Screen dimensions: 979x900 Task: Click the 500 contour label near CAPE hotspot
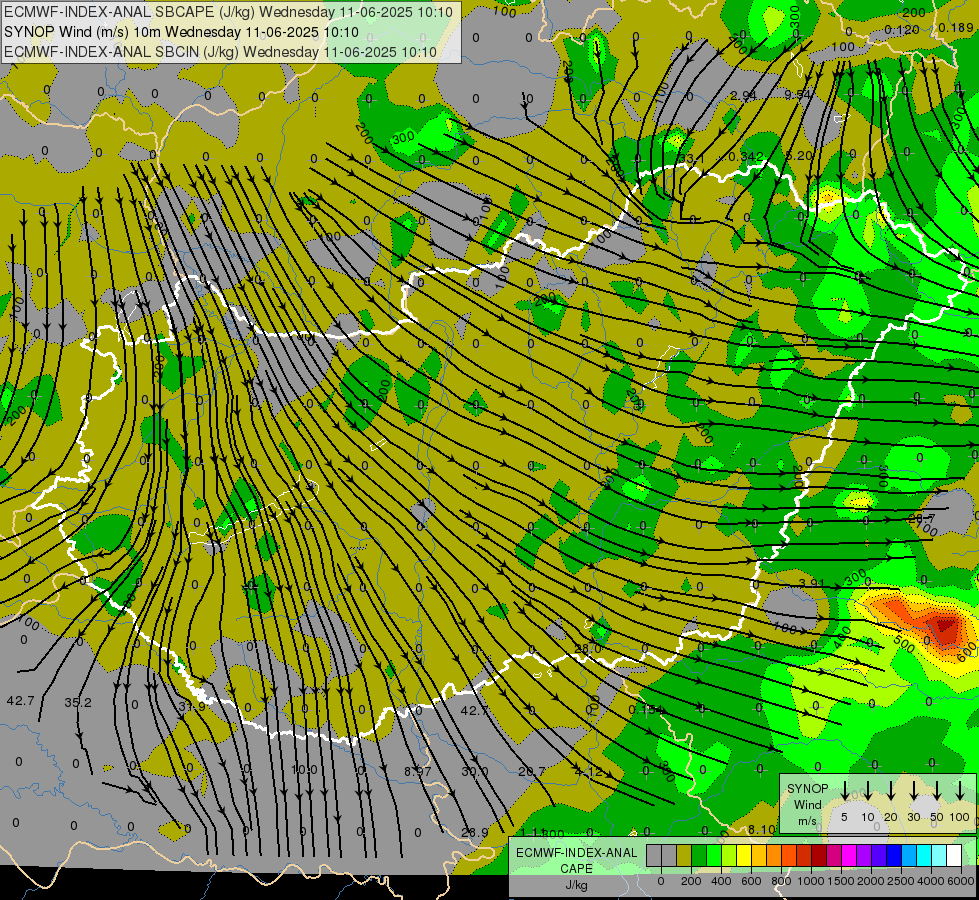(903, 645)
